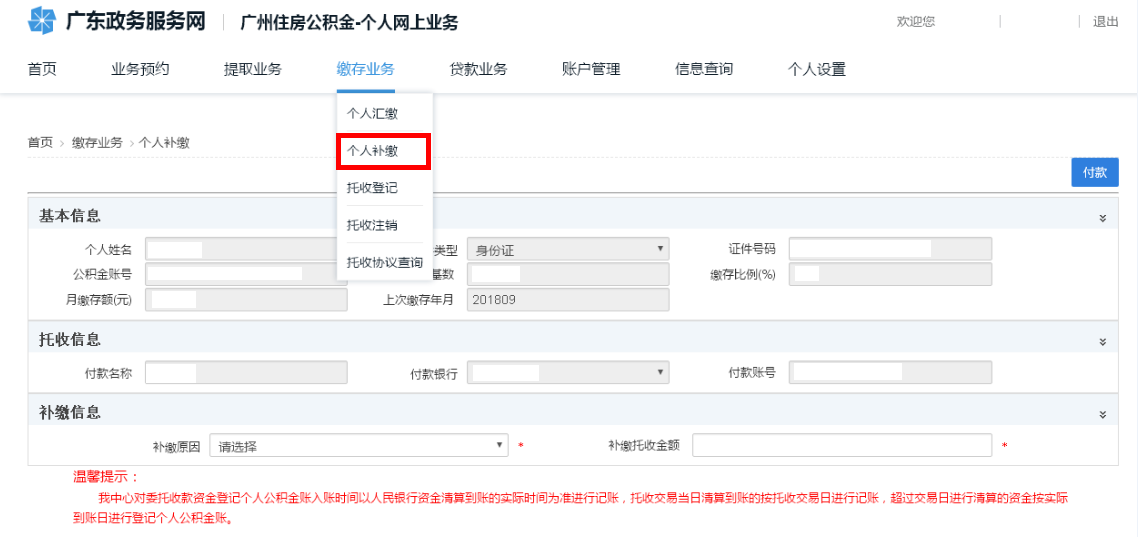The width and height of the screenshot is (1138, 537).
Task: Click the 退出 logout link
Action: coord(1105,22)
